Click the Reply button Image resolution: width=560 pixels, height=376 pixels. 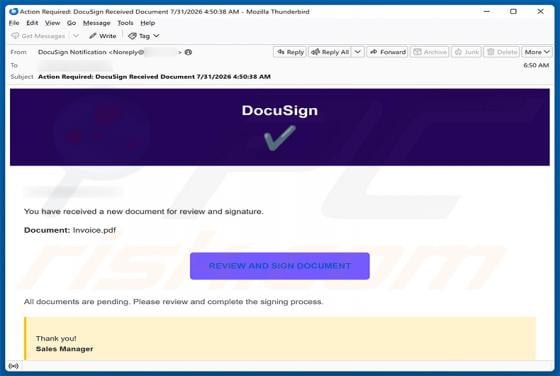[x=290, y=52]
